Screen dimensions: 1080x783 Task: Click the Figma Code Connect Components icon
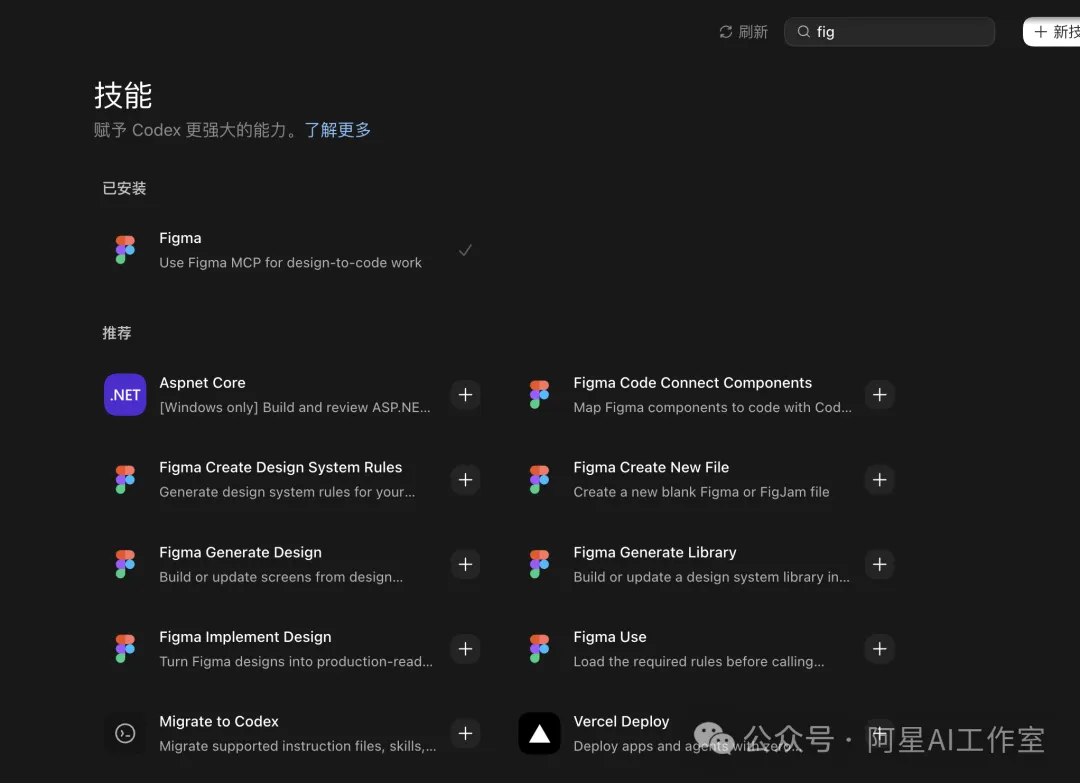coord(539,395)
